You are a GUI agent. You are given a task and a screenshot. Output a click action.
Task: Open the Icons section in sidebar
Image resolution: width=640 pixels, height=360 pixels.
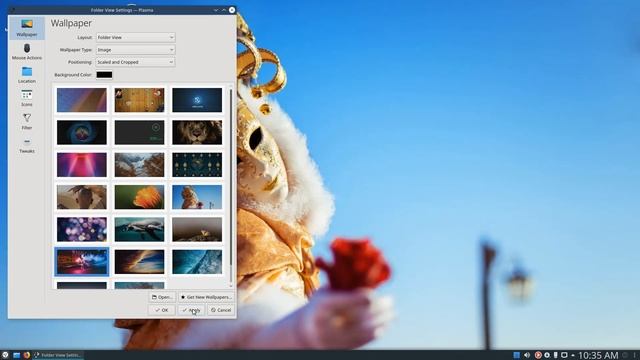pyautogui.click(x=27, y=98)
